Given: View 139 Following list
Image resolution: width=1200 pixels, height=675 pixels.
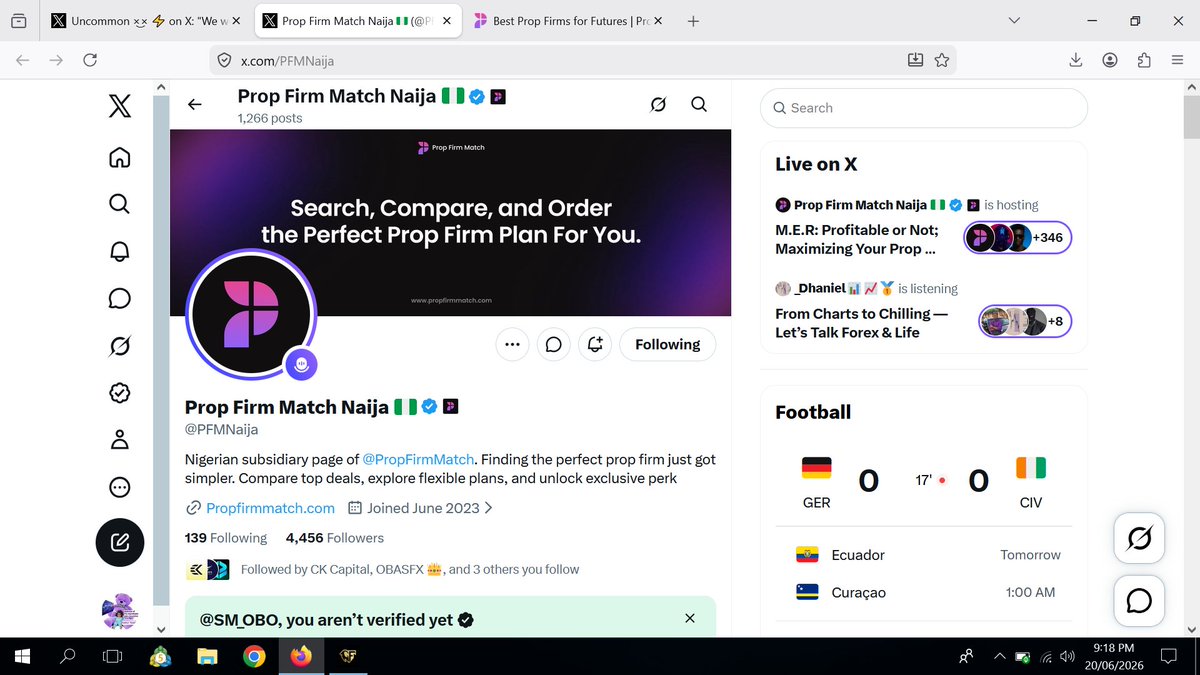Looking at the screenshot, I should 226,538.
